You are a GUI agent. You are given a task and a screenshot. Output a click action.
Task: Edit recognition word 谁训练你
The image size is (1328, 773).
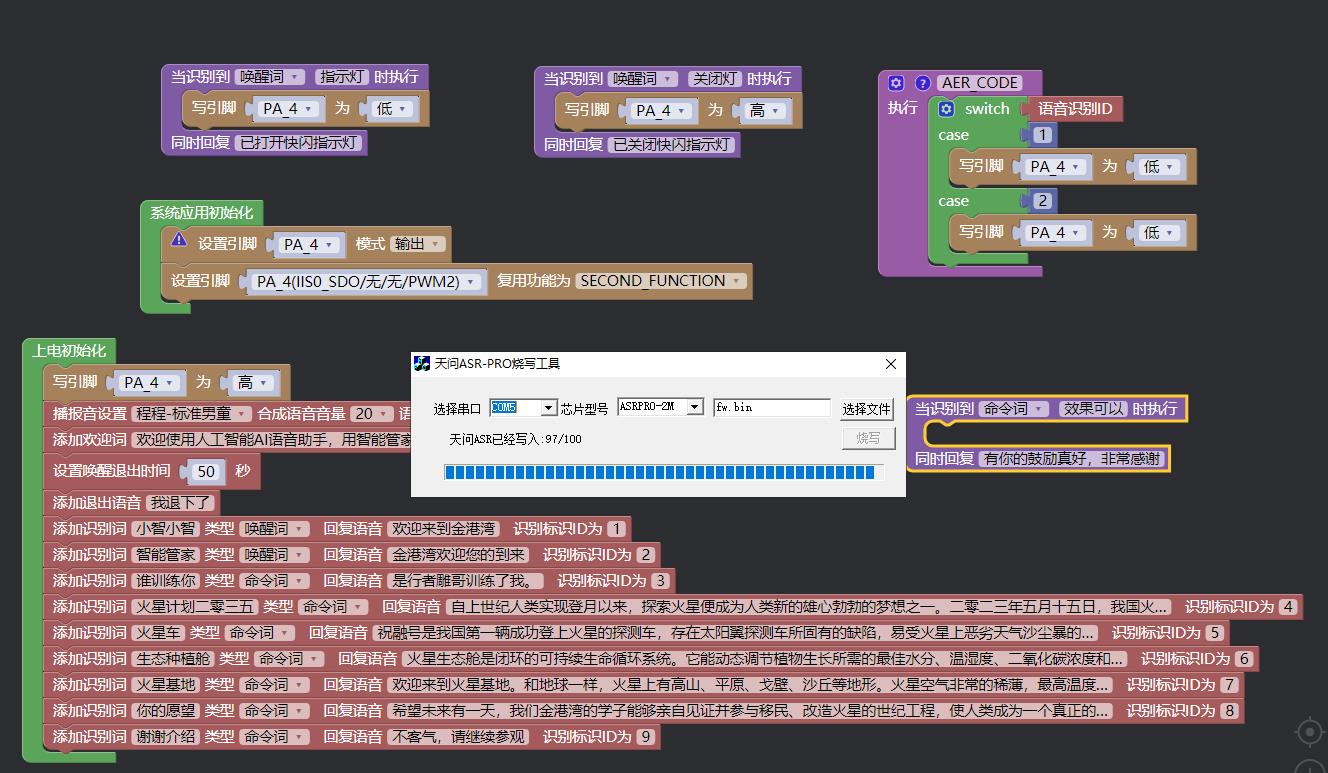tap(165, 581)
